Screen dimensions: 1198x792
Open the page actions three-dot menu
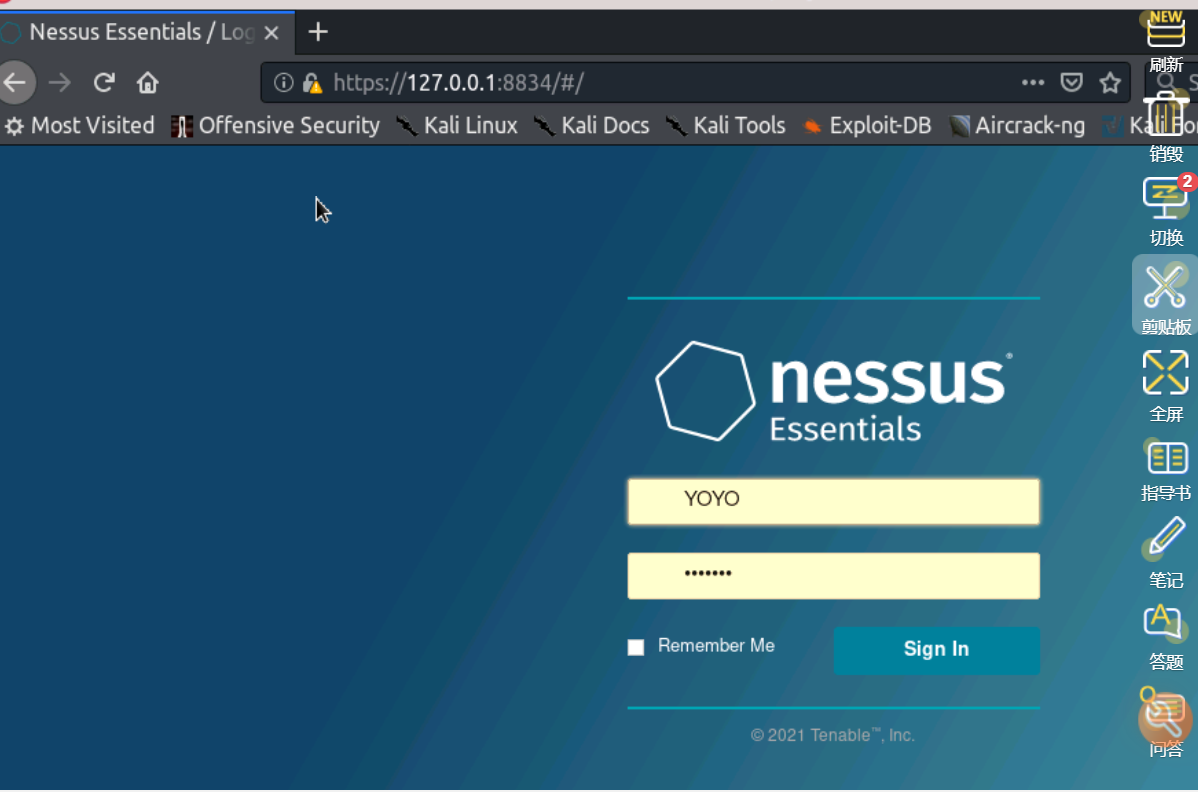(1033, 82)
